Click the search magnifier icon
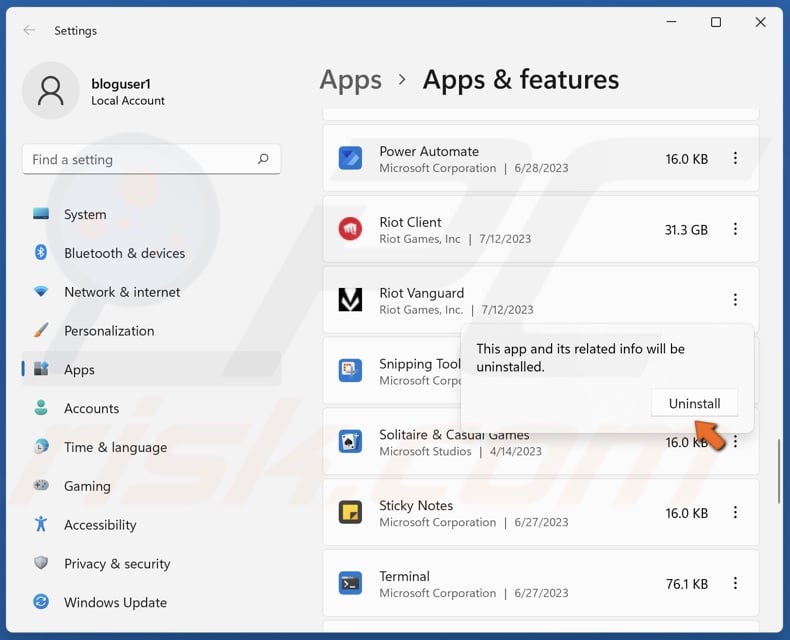 [x=263, y=159]
